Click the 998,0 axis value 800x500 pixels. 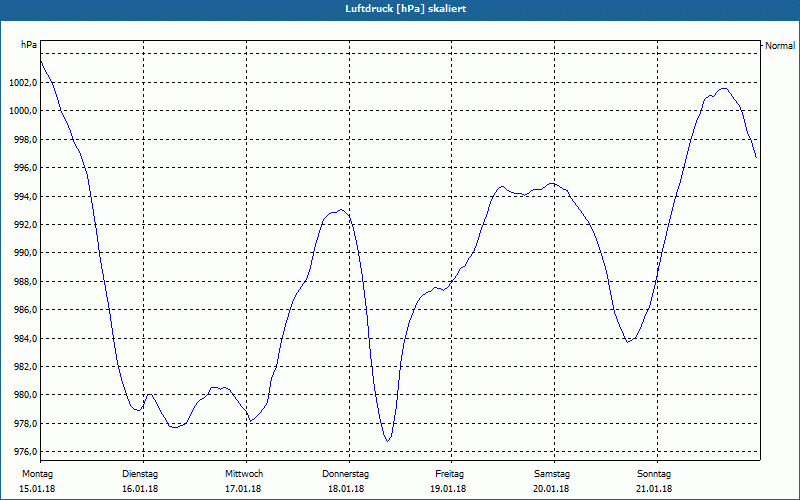pyautogui.click(x=26, y=140)
